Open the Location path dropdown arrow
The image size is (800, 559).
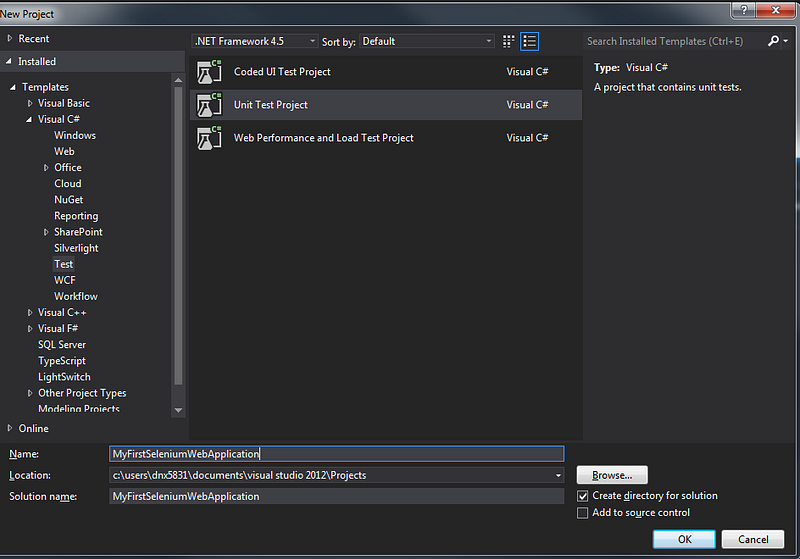click(558, 475)
